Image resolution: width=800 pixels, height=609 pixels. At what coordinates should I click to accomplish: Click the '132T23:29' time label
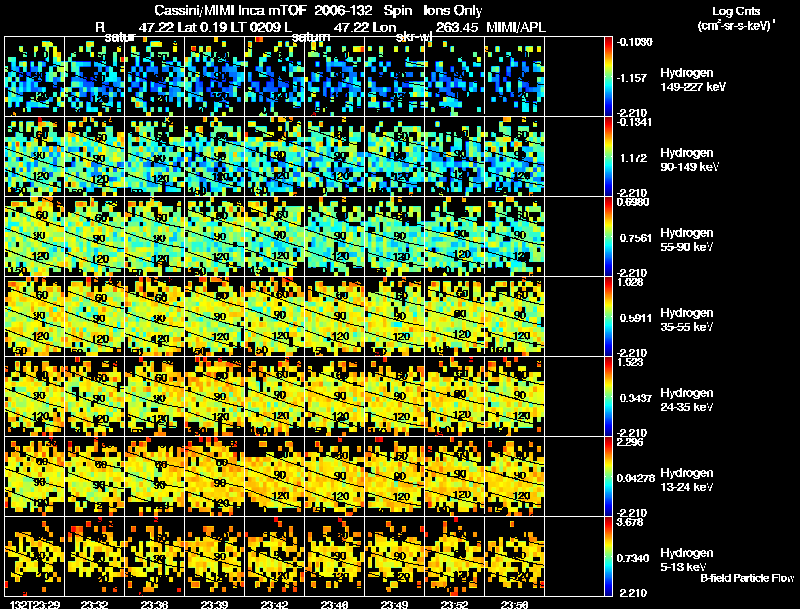[x=35, y=604]
